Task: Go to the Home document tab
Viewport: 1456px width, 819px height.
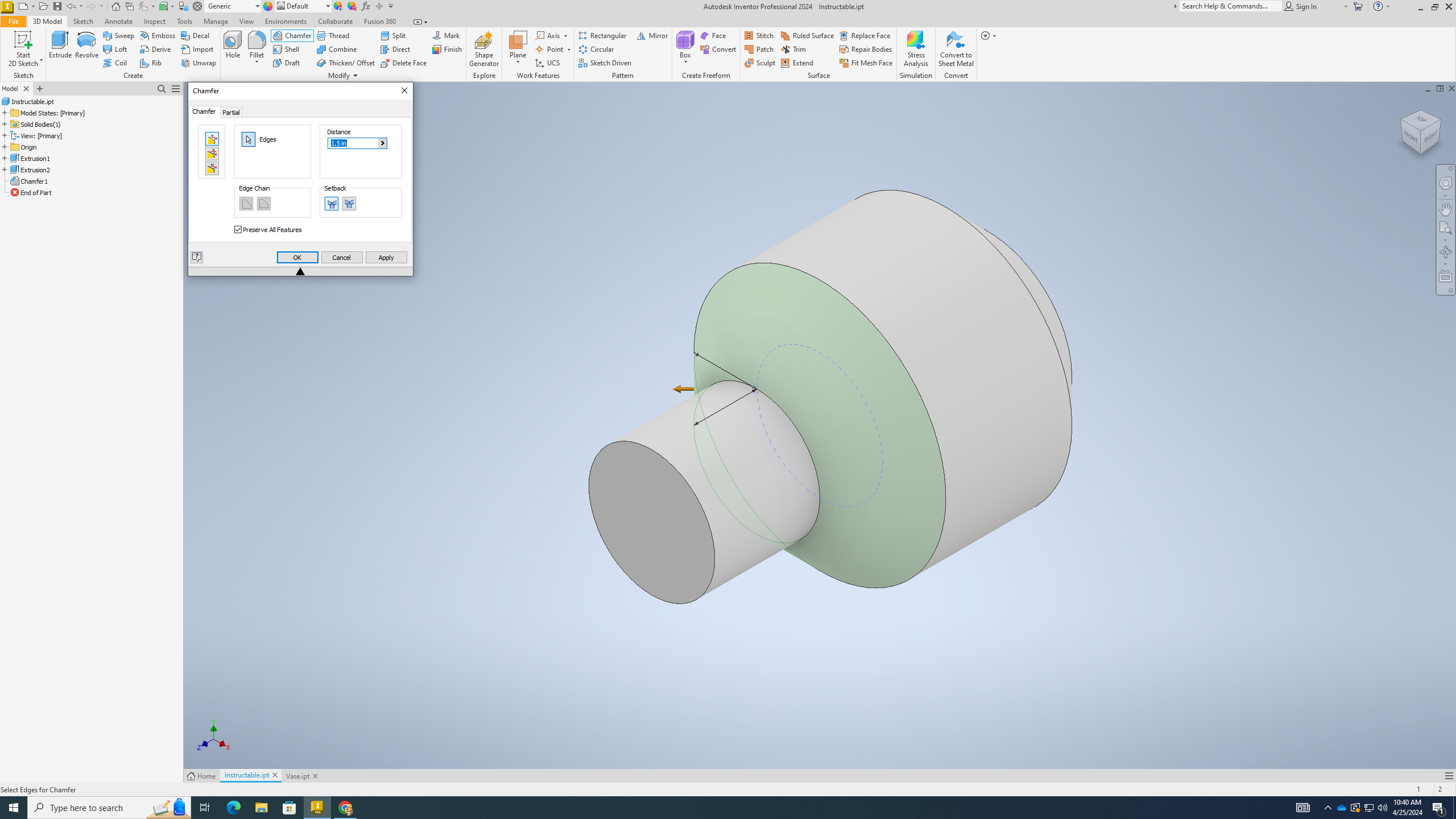Action: point(202,776)
